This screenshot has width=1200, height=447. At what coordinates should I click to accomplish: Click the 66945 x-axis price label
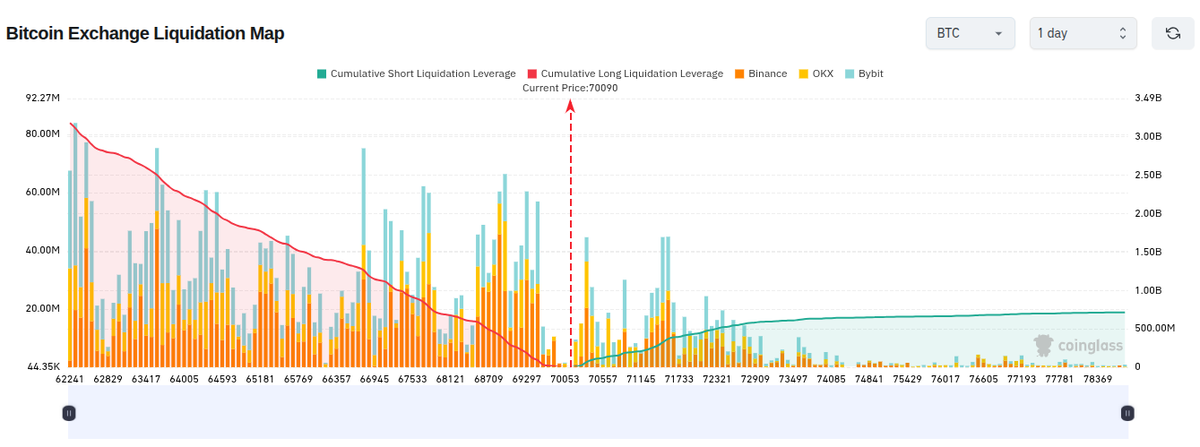click(x=376, y=380)
